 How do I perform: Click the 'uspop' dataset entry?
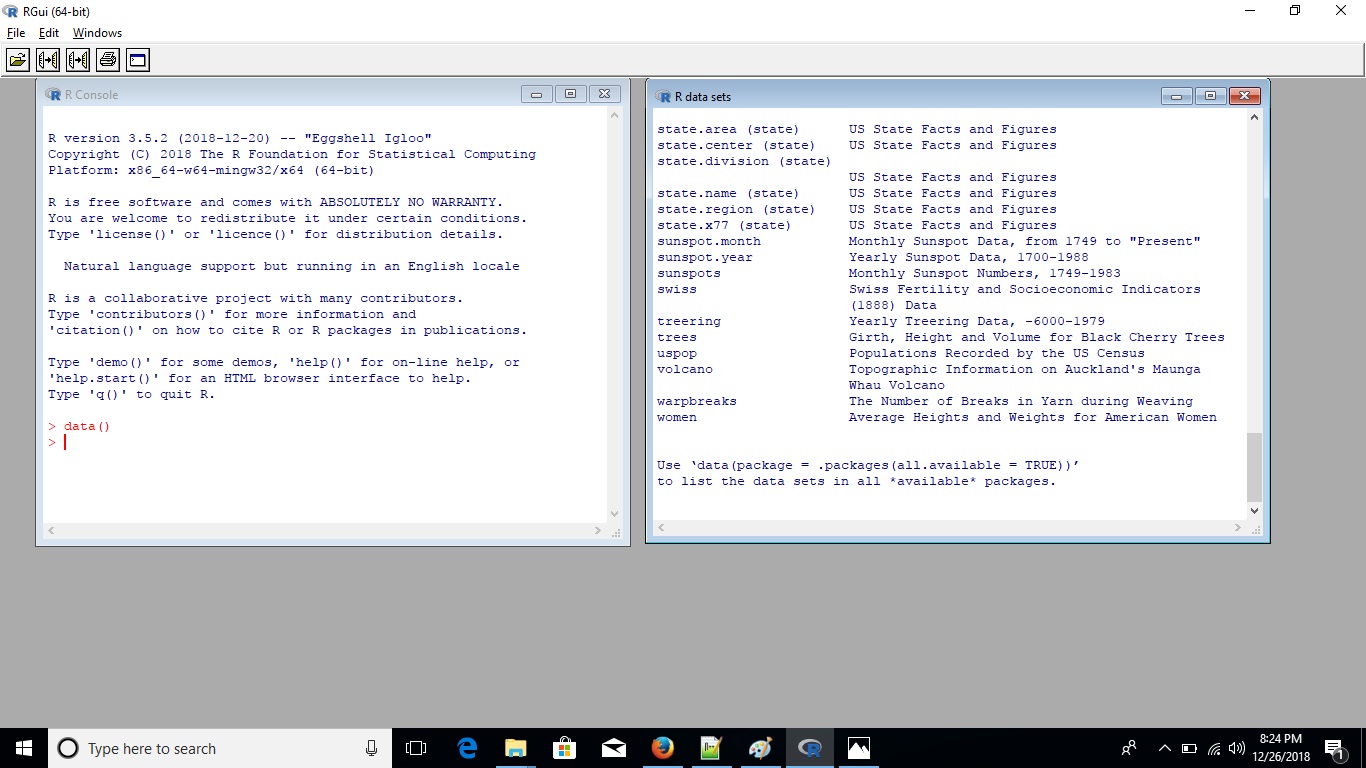click(677, 353)
